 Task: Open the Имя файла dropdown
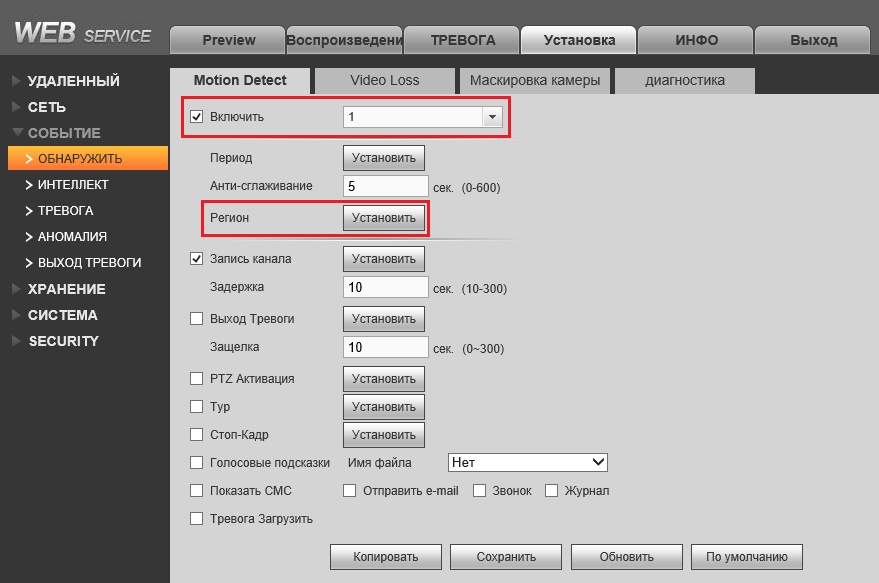[x=528, y=462]
